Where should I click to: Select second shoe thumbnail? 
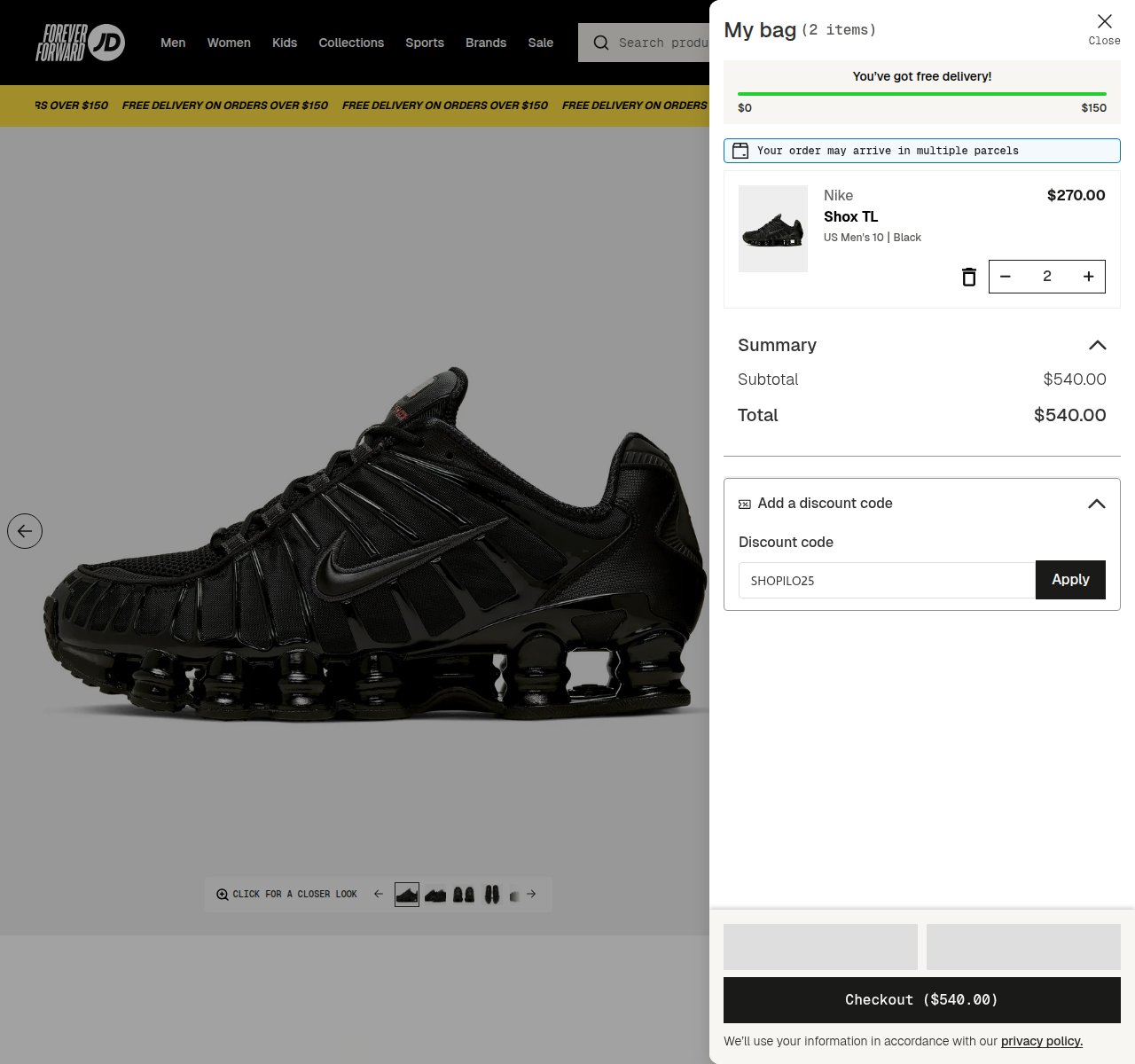[435, 895]
